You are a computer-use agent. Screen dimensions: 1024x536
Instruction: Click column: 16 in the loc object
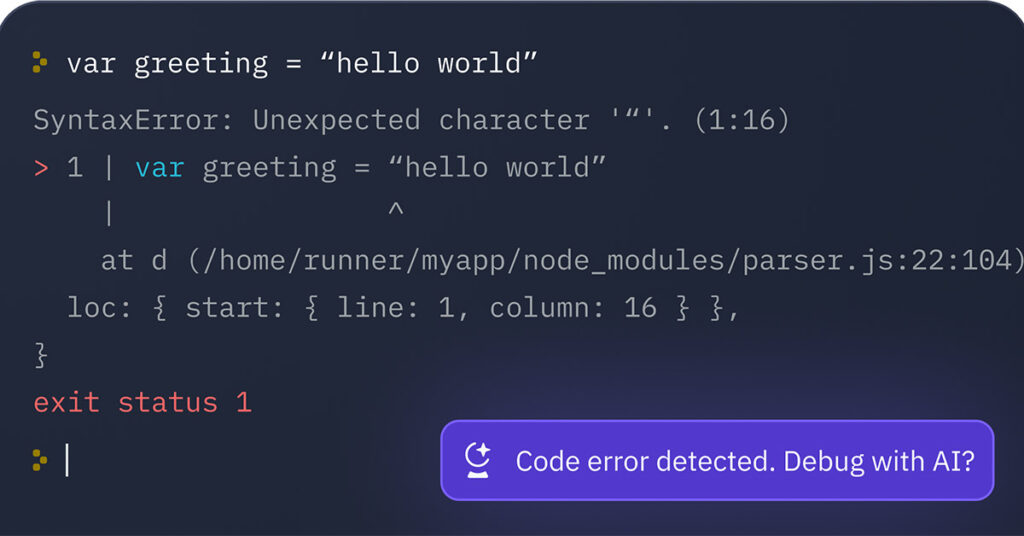[572, 307]
